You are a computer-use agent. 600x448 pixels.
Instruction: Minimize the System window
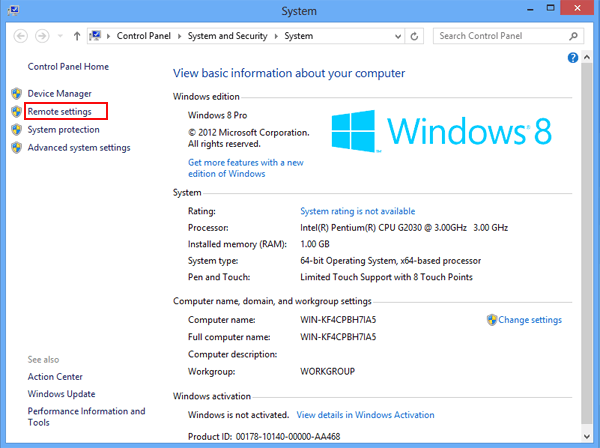[x=530, y=9]
